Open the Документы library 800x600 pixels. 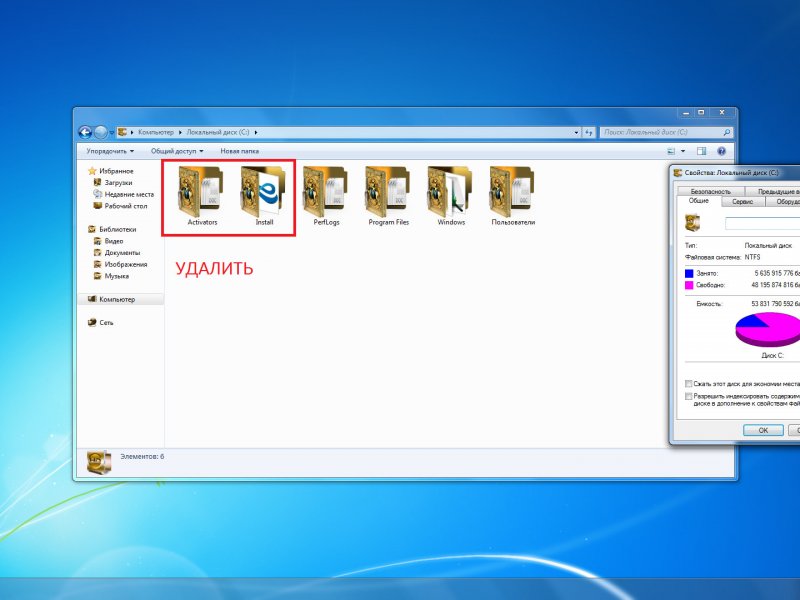click(122, 253)
